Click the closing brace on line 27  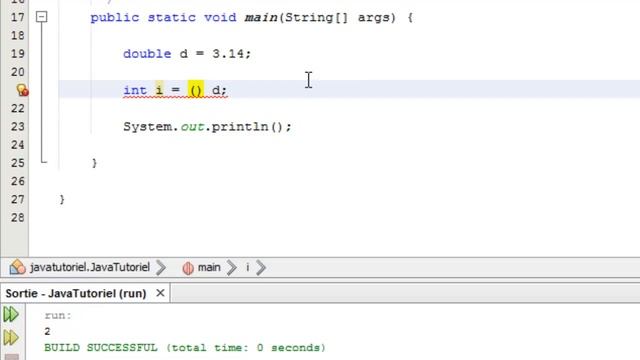[62, 199]
